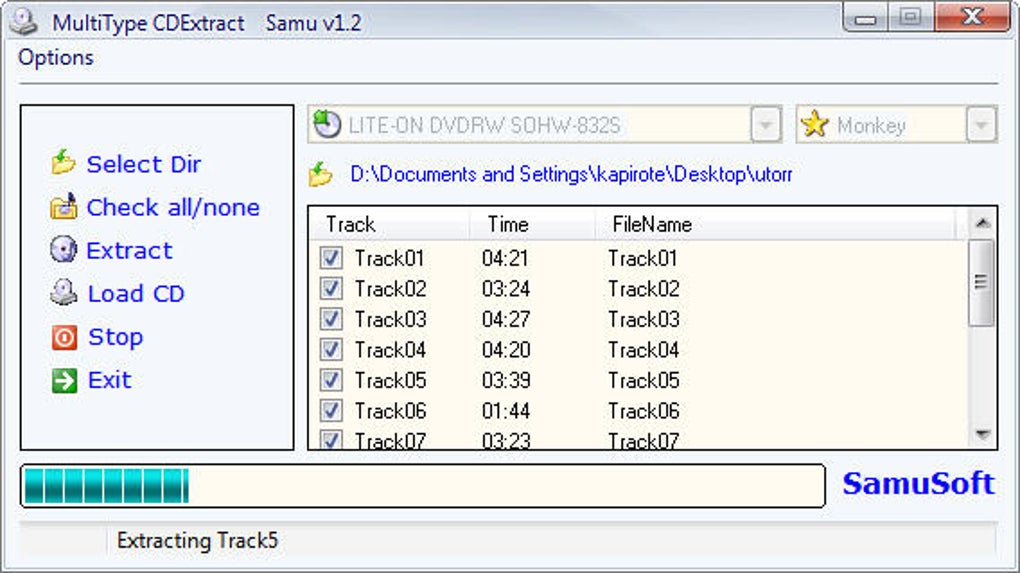This screenshot has height=573, width=1020.
Task: Sort by the Time column header
Action: [x=531, y=224]
